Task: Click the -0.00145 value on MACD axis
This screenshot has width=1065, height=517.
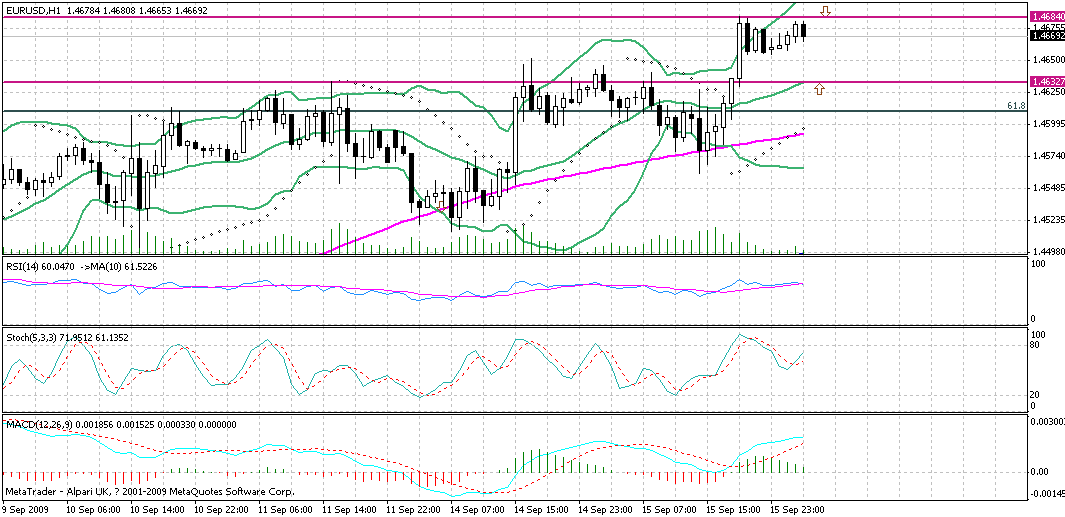Action: point(1045,493)
